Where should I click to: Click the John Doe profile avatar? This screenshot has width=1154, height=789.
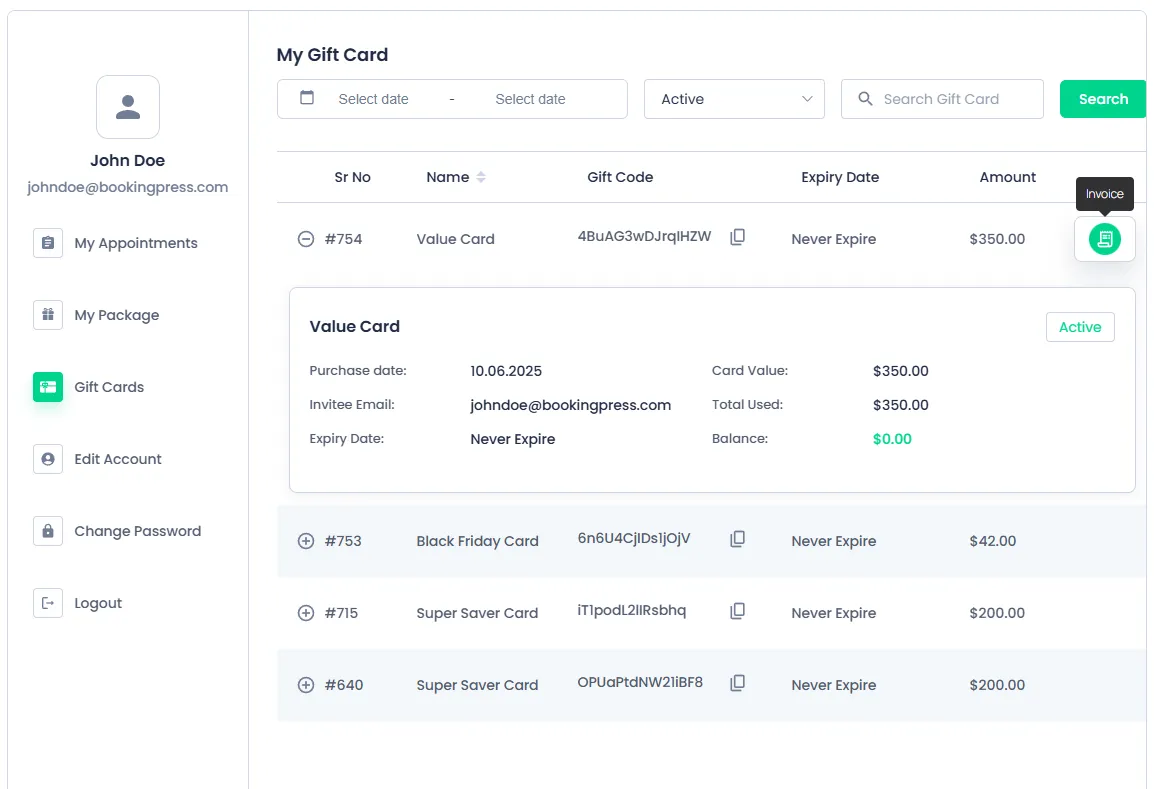(128, 107)
